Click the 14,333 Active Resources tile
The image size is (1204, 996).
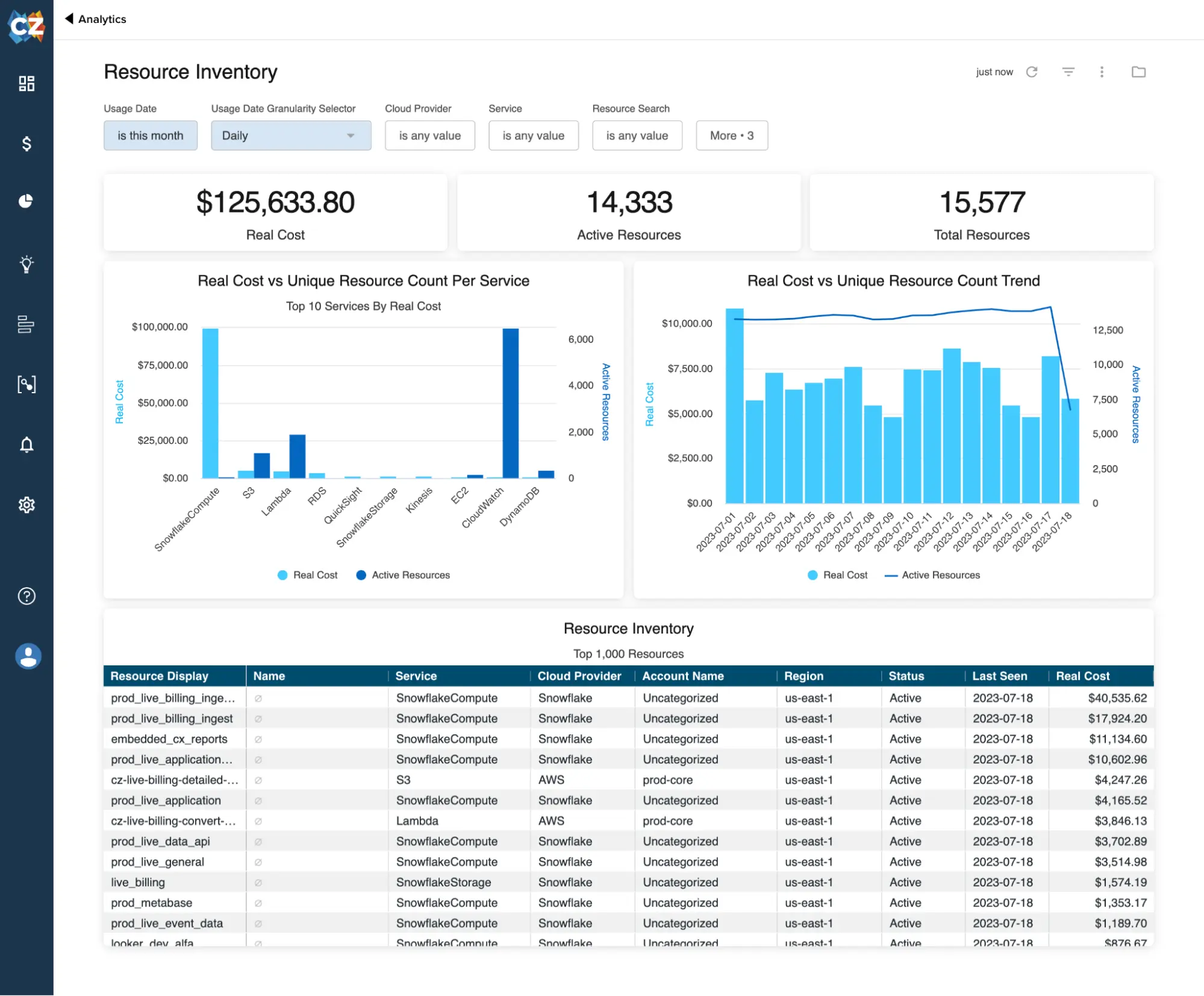click(629, 213)
